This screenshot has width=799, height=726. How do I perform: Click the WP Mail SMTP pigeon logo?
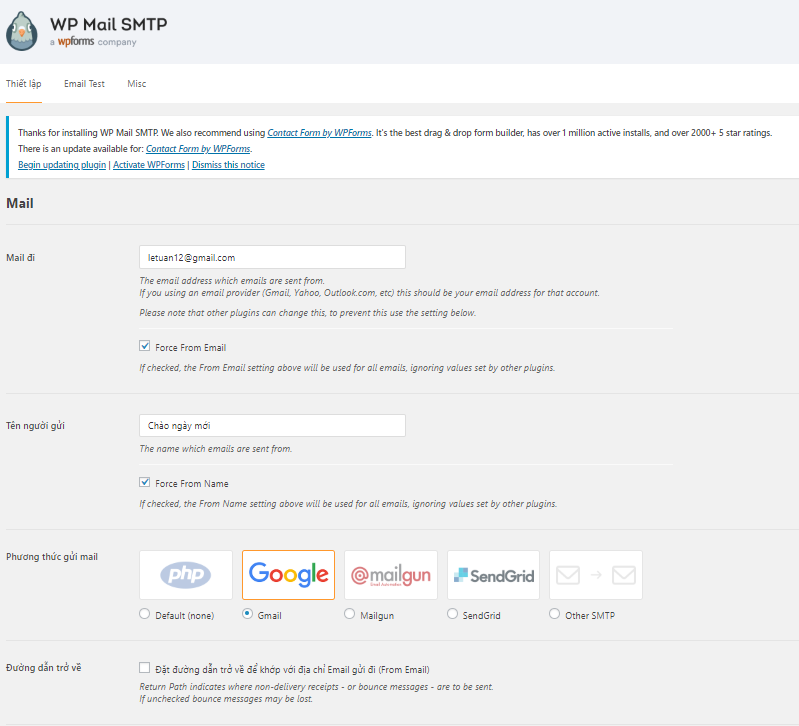coord(22,31)
